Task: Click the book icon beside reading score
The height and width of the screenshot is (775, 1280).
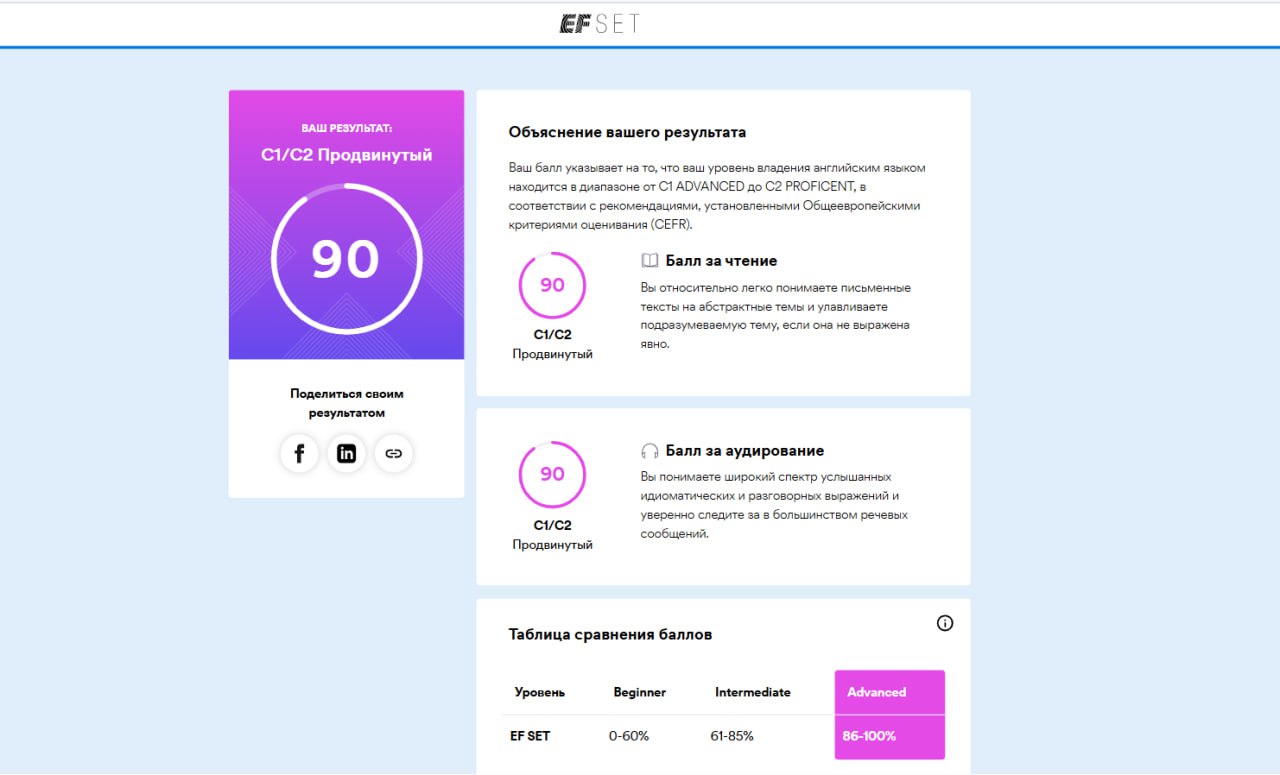Action: click(x=649, y=261)
